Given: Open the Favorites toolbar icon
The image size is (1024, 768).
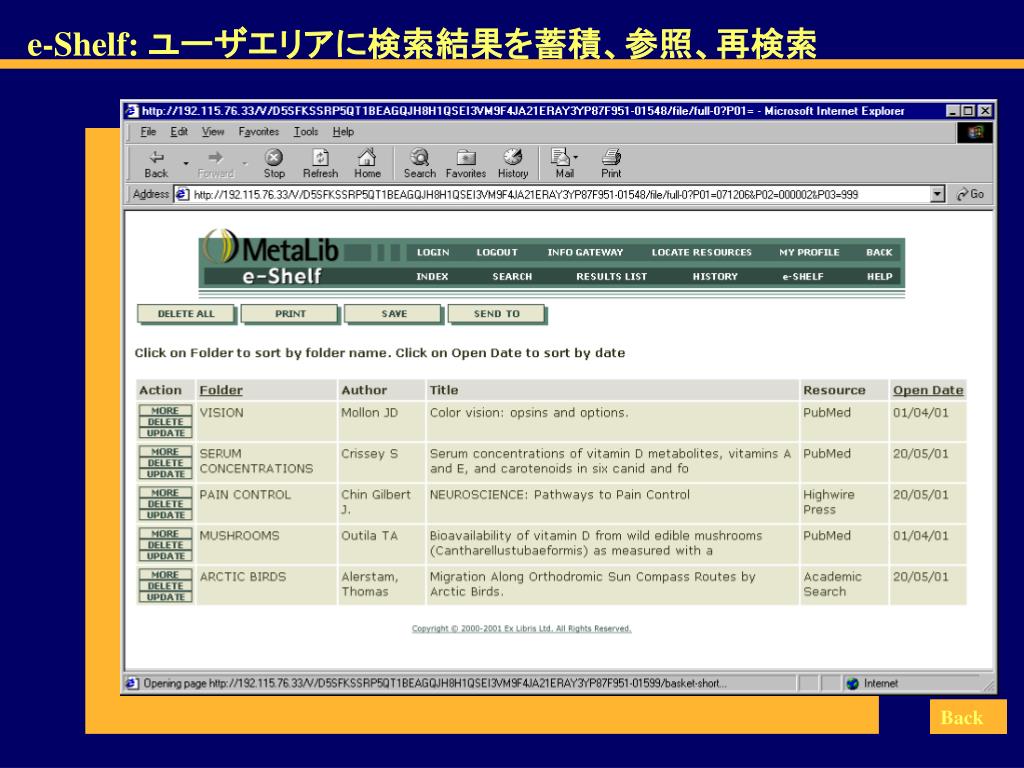Looking at the screenshot, I should point(466,163).
